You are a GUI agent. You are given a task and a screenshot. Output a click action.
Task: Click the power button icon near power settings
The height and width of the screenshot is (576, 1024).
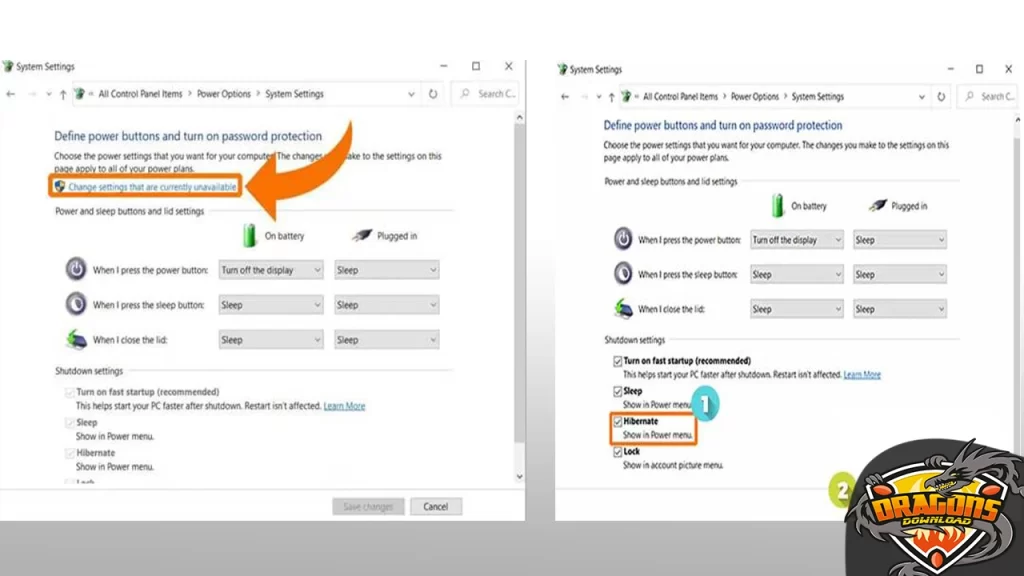pos(77,270)
